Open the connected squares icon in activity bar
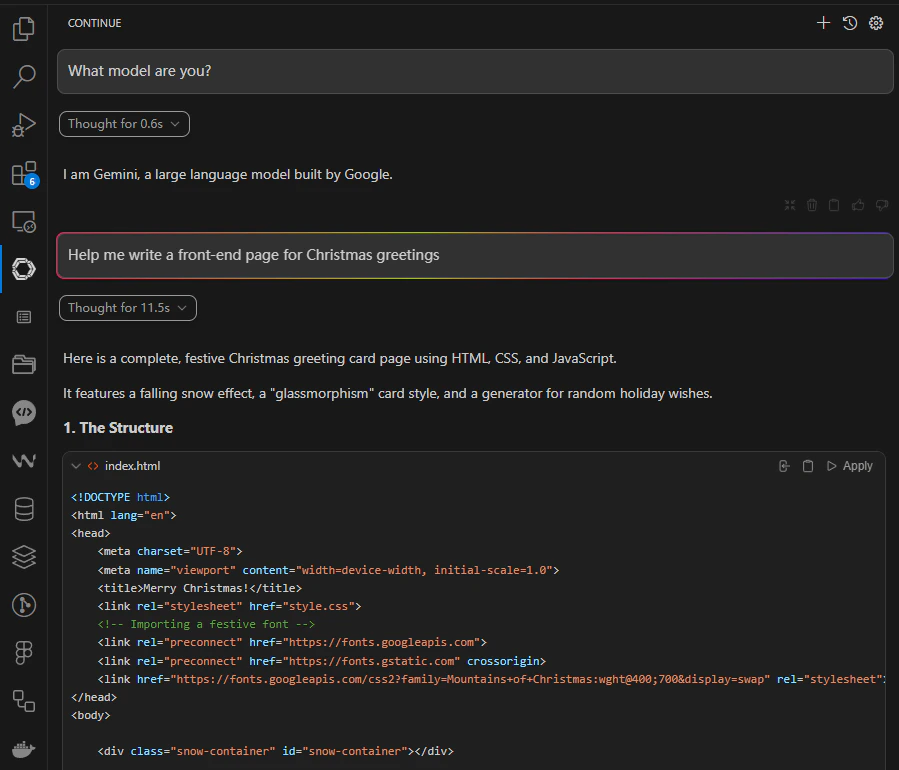 (x=24, y=701)
